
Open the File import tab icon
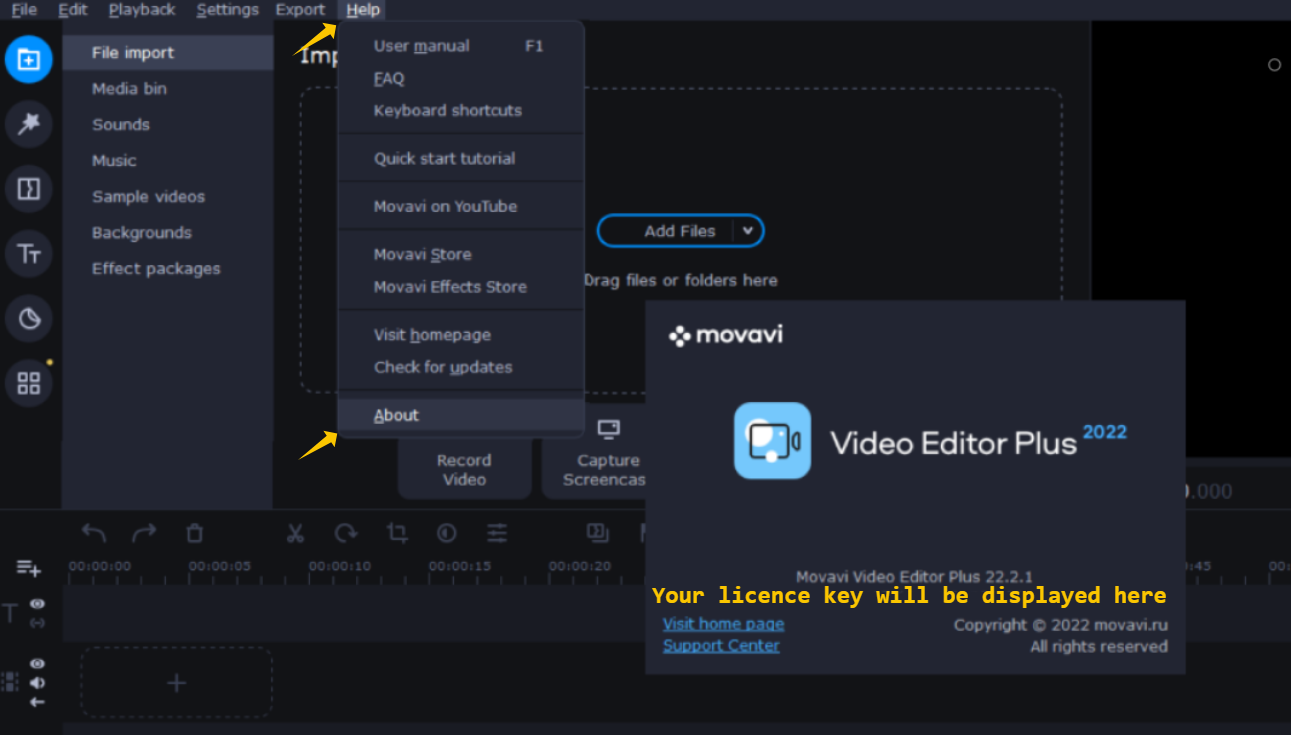point(29,60)
